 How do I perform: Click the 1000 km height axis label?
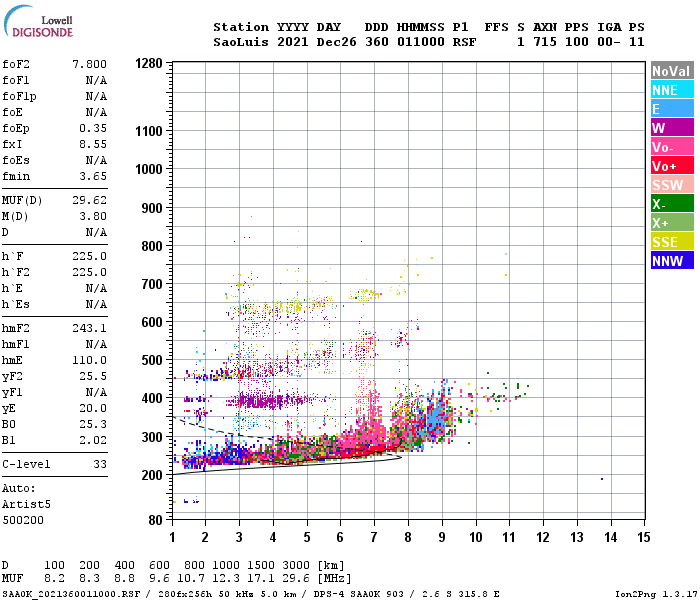coord(149,170)
